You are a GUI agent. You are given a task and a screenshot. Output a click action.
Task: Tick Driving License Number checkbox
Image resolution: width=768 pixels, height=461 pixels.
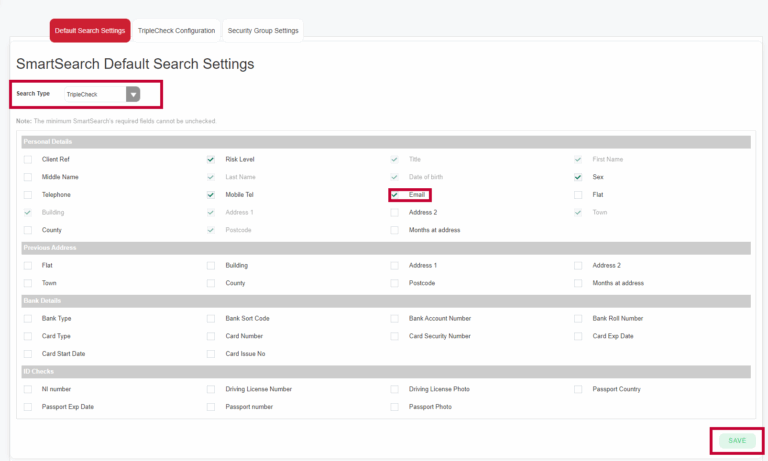click(211, 389)
